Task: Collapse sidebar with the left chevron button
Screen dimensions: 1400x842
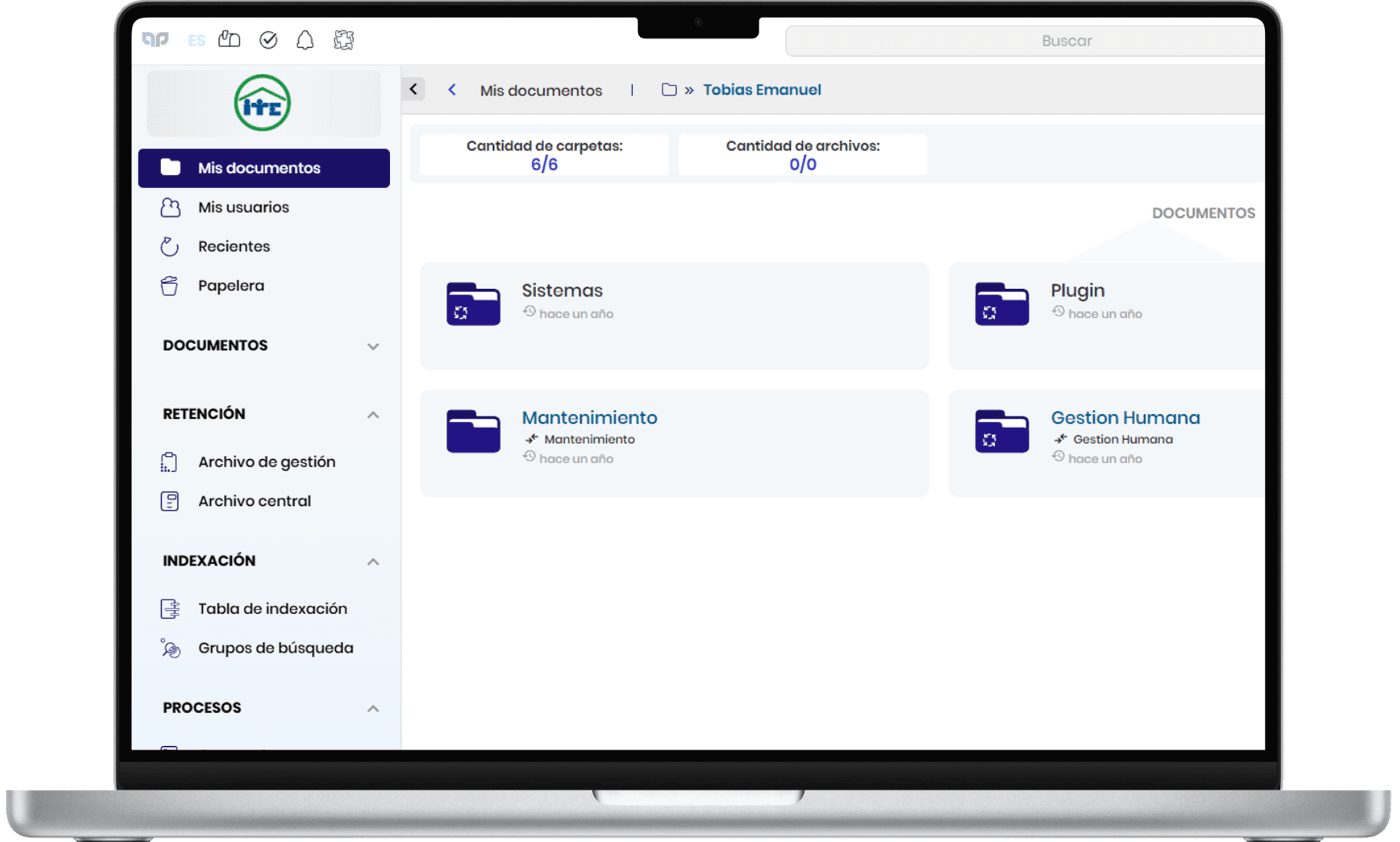Action: tap(413, 89)
